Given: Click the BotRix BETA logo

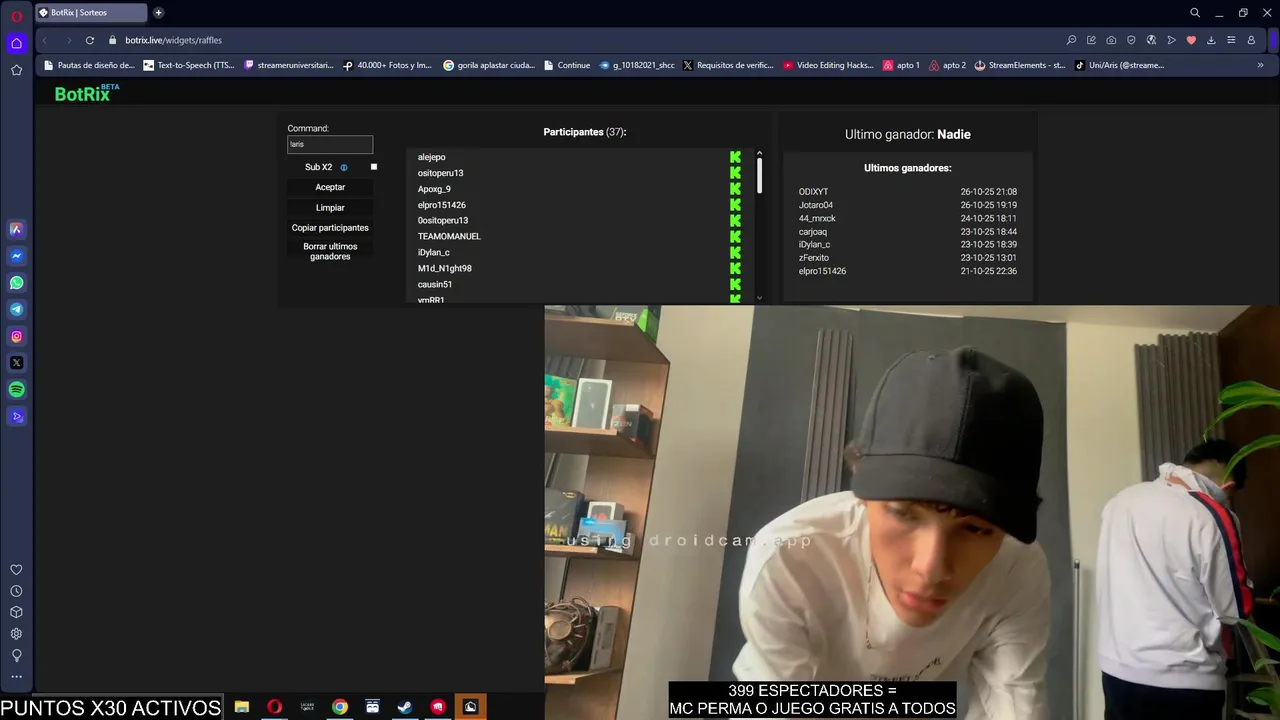Looking at the screenshot, I should [x=86, y=93].
